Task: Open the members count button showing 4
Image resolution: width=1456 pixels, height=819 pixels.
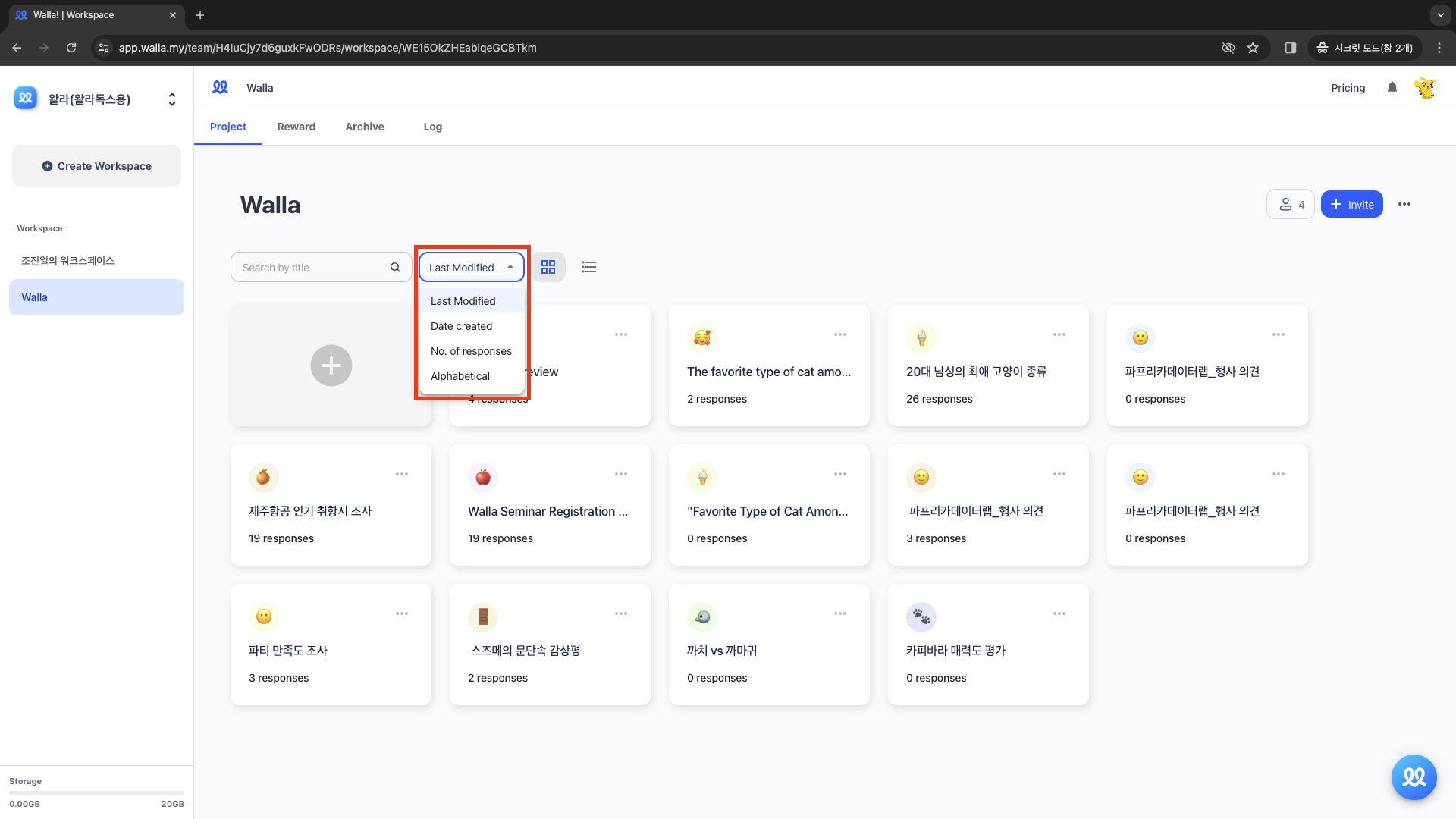Action: (x=1291, y=204)
